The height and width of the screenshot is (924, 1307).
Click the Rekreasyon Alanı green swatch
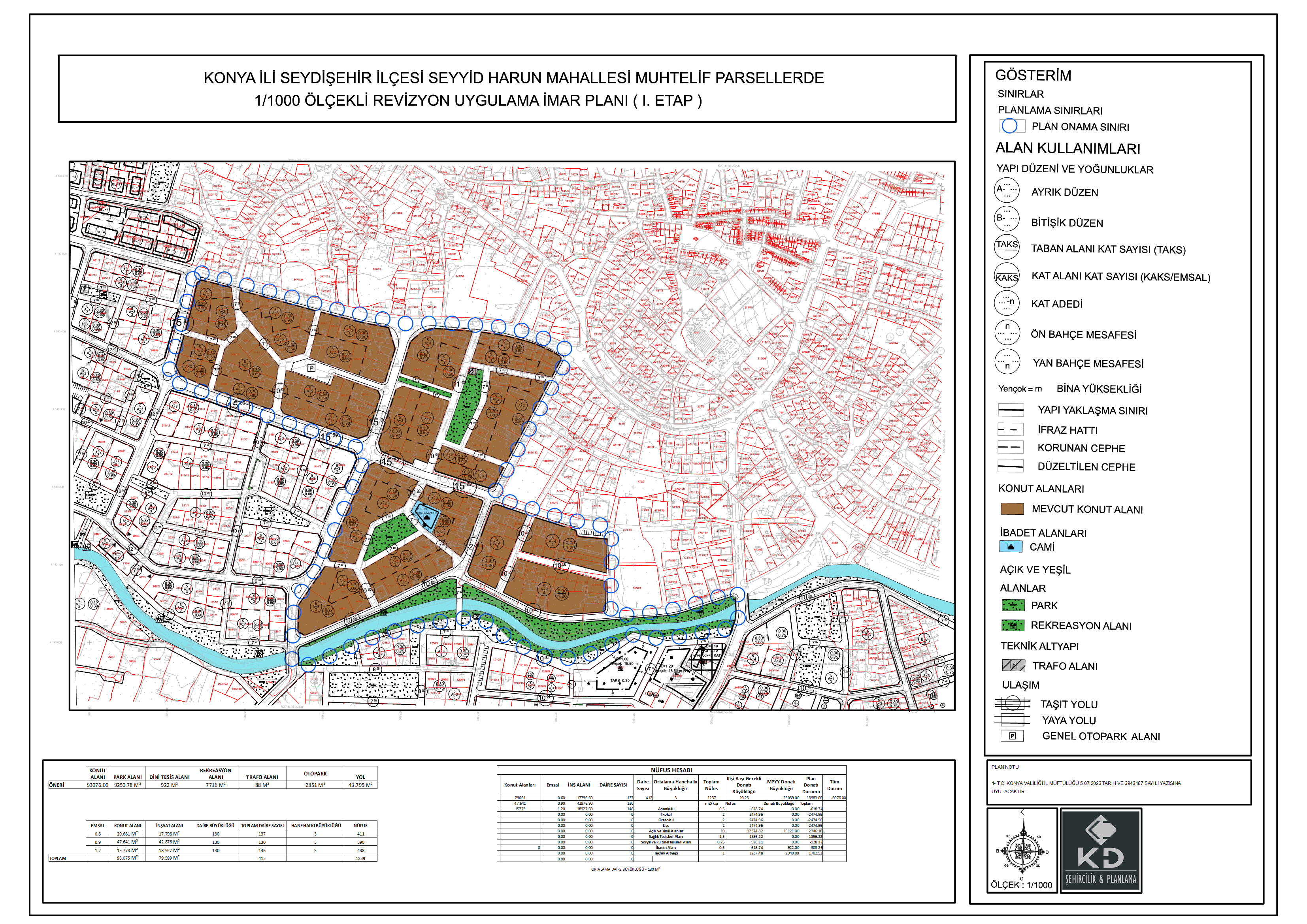click(1013, 625)
